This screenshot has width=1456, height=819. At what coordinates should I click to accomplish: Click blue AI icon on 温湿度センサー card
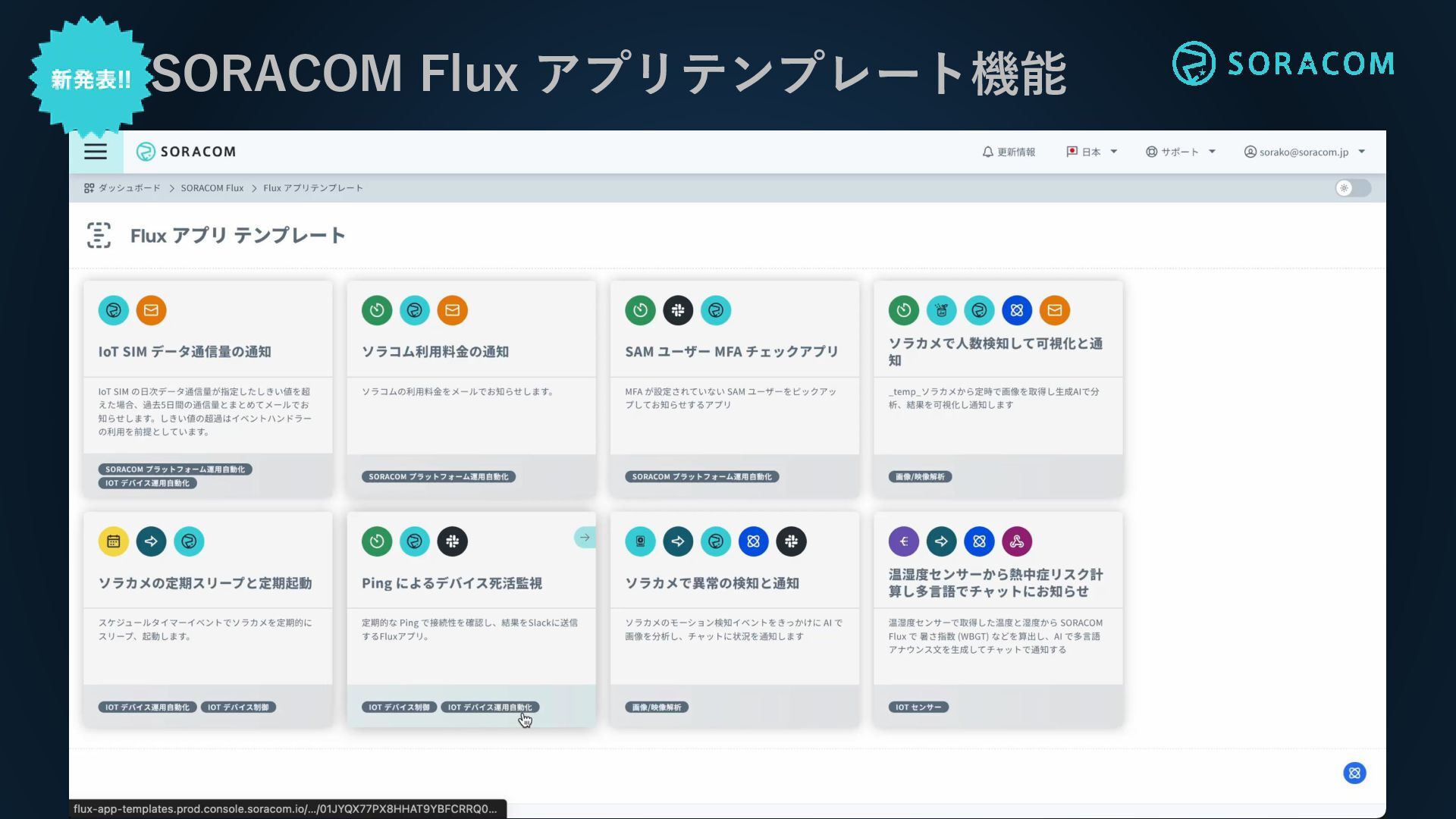pyautogui.click(x=979, y=541)
